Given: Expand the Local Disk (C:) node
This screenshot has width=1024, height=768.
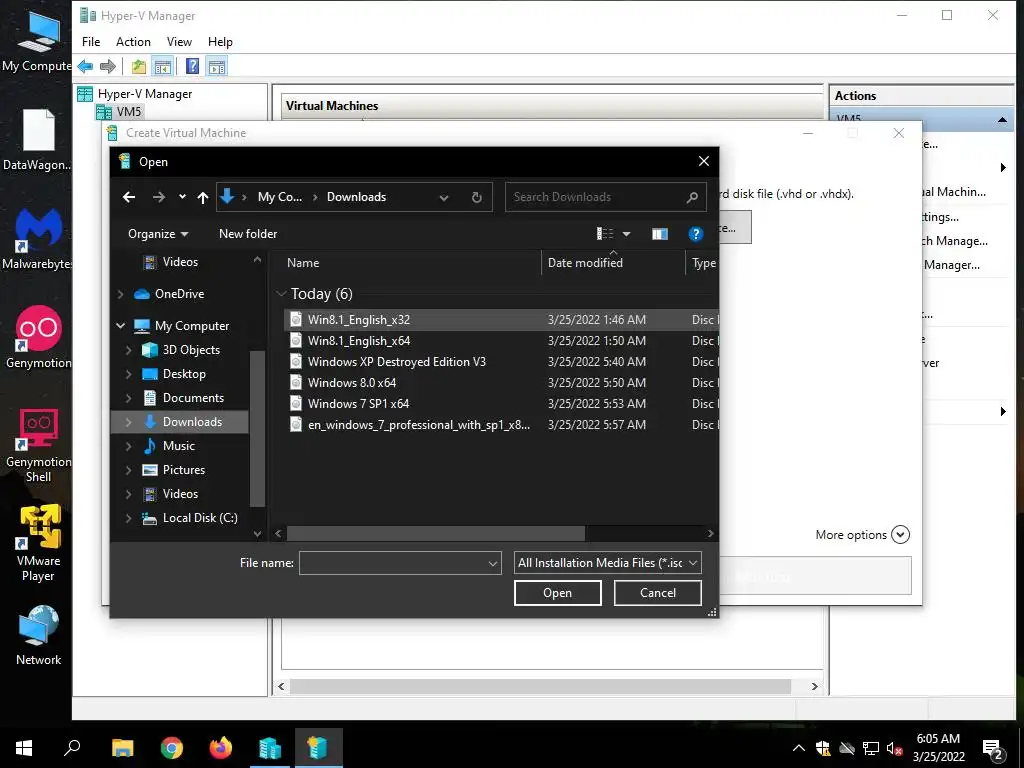Looking at the screenshot, I should [x=129, y=518].
